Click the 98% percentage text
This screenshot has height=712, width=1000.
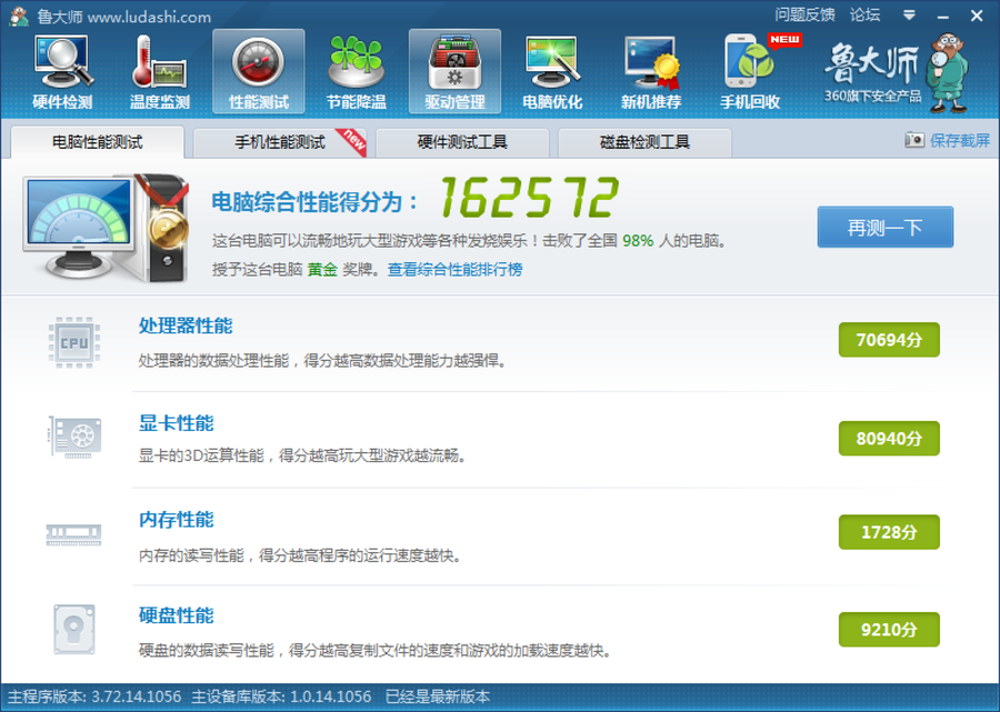[638, 241]
